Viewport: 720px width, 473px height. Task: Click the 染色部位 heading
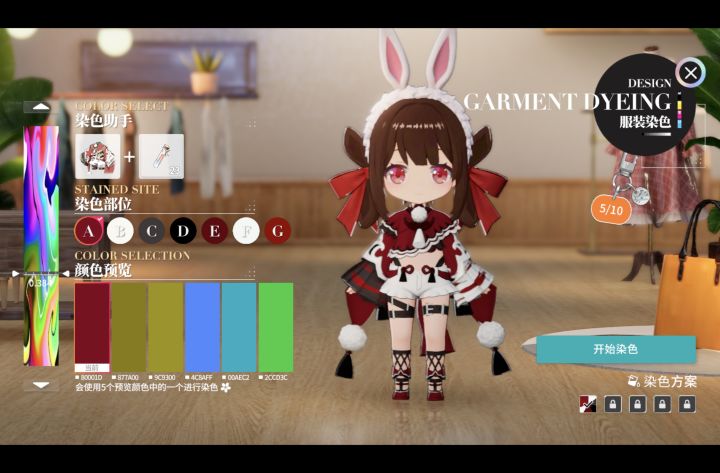pyautogui.click(x=103, y=203)
